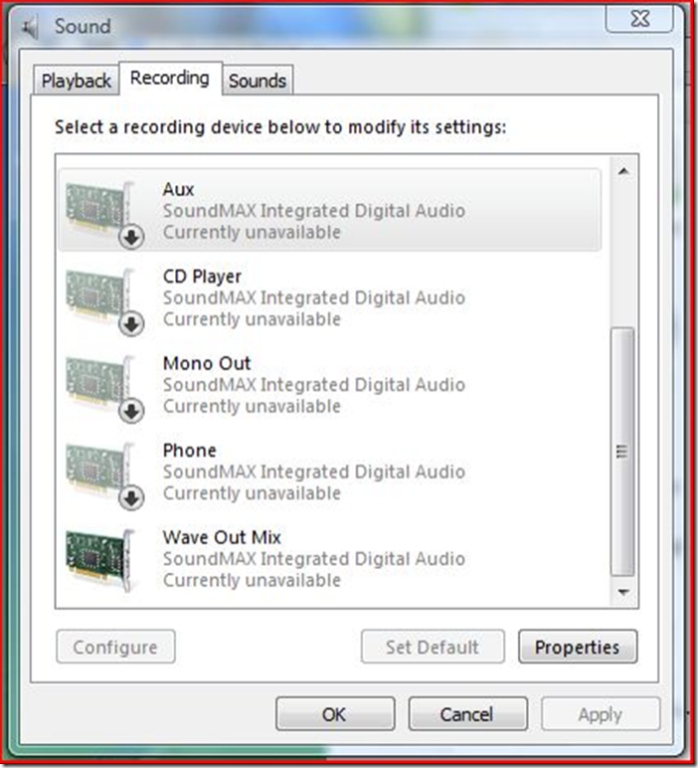The image size is (698, 768).
Task: Click the Aux sound card icon
Action: pyautogui.click(x=104, y=214)
